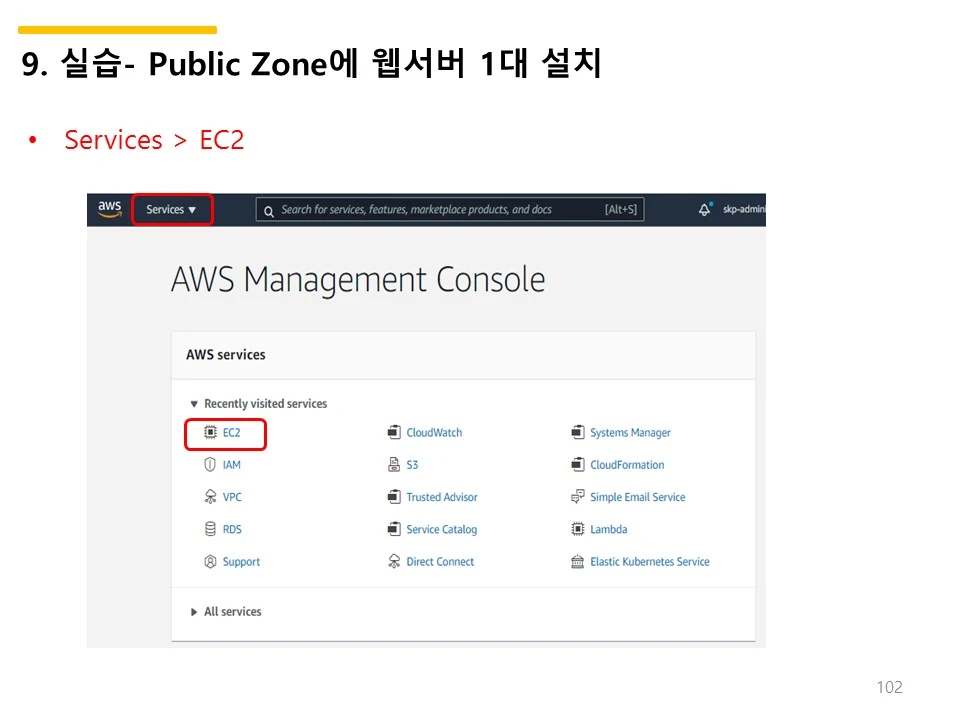Click the magnifier icon in the search bar
This screenshot has width=960, height=720.
pos(269,212)
